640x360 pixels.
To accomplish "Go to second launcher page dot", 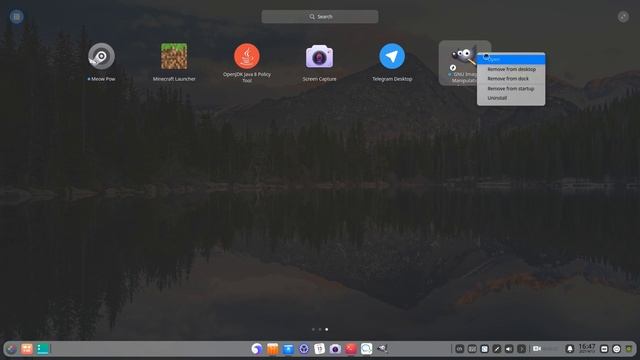I will pos(320,329).
